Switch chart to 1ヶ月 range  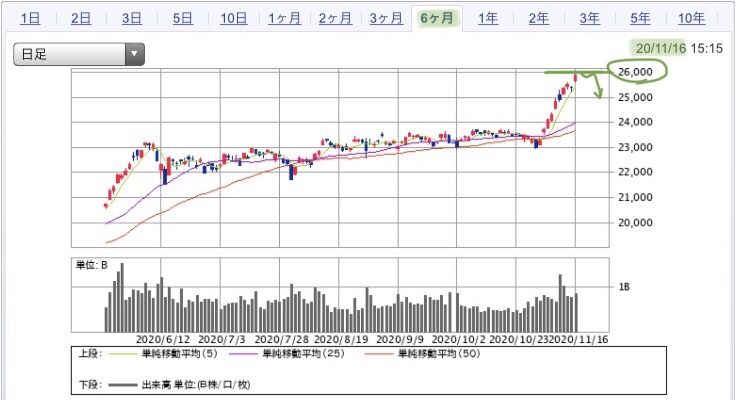coord(284,18)
